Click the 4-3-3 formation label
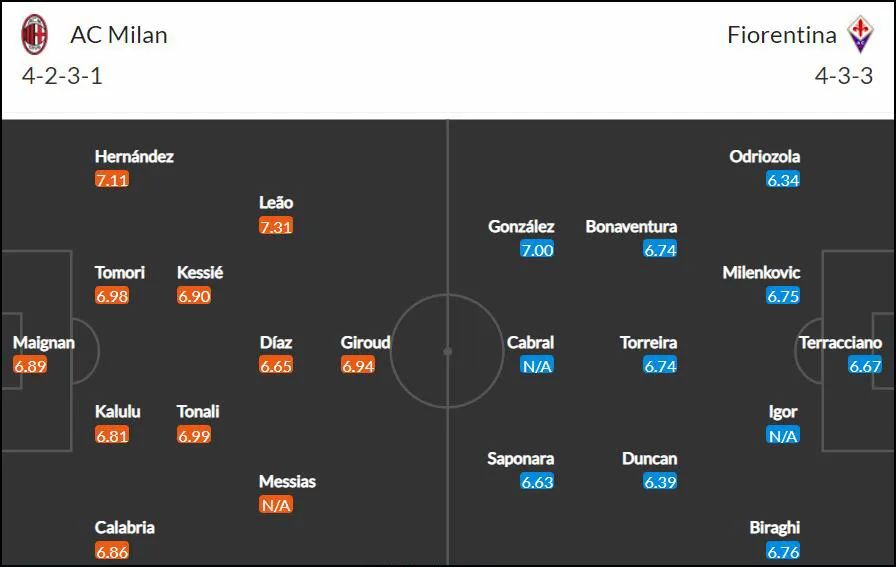The height and width of the screenshot is (567, 896). 844,76
